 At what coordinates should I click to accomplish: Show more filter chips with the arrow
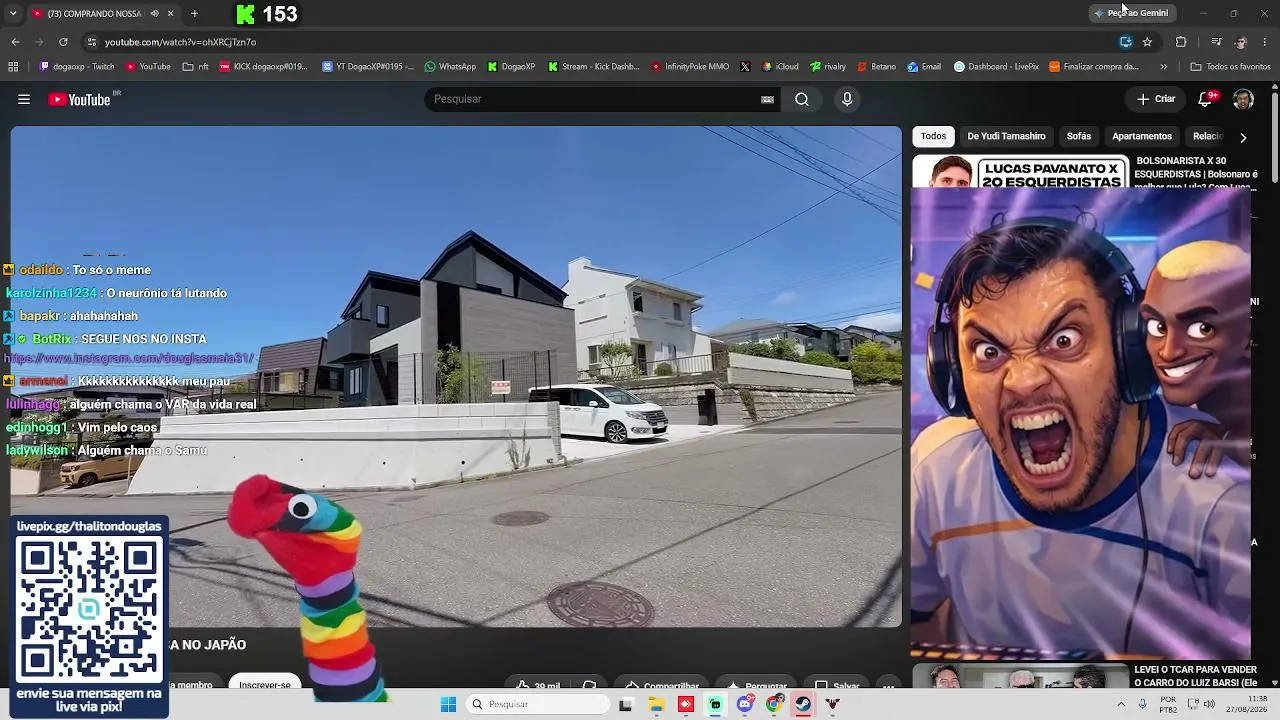1243,137
